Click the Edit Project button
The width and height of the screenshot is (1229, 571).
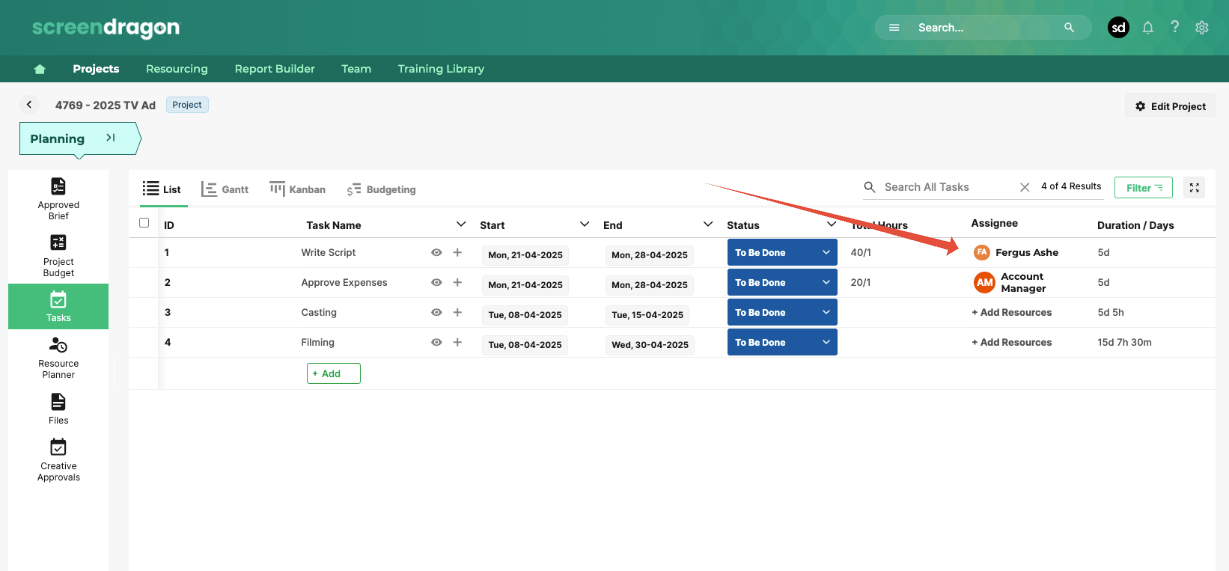1171,106
